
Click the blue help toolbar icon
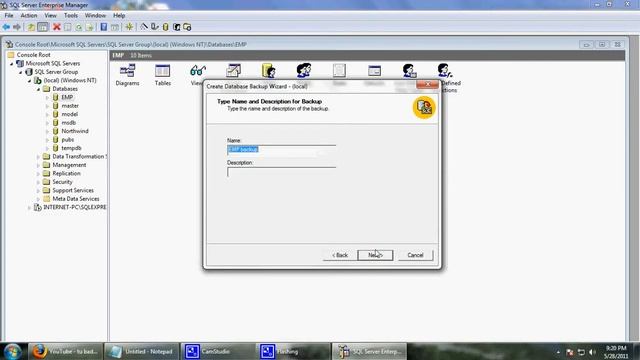click(x=104, y=27)
